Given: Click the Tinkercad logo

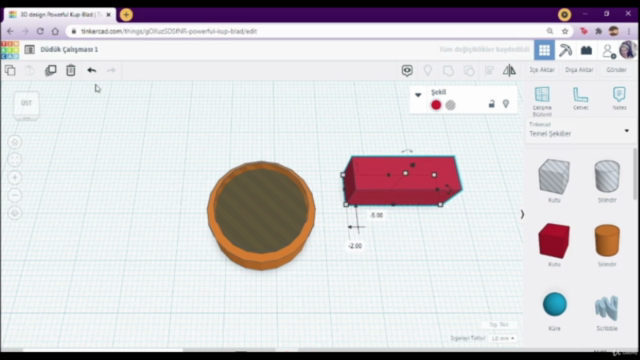Looking at the screenshot, I should tap(10, 50).
